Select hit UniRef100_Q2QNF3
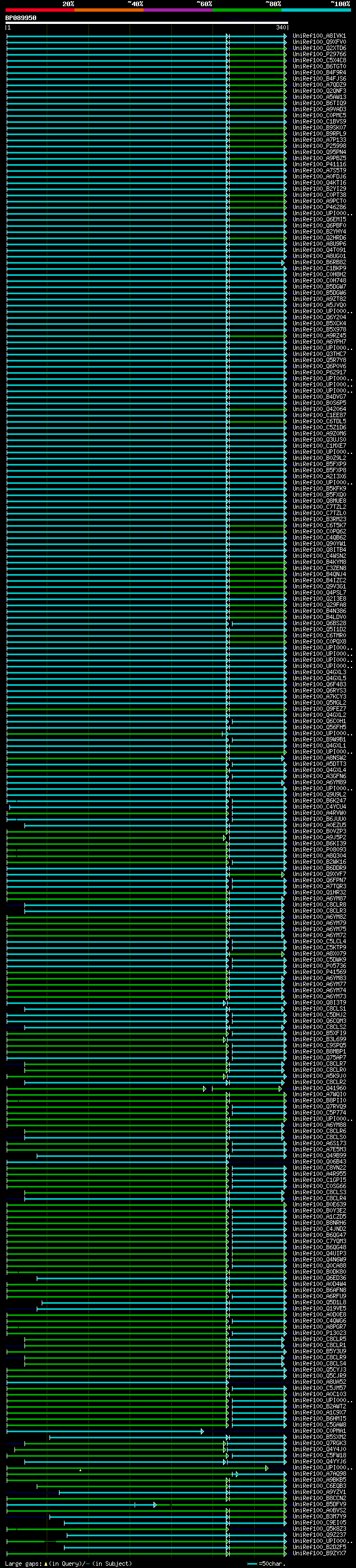 pyautogui.click(x=319, y=91)
